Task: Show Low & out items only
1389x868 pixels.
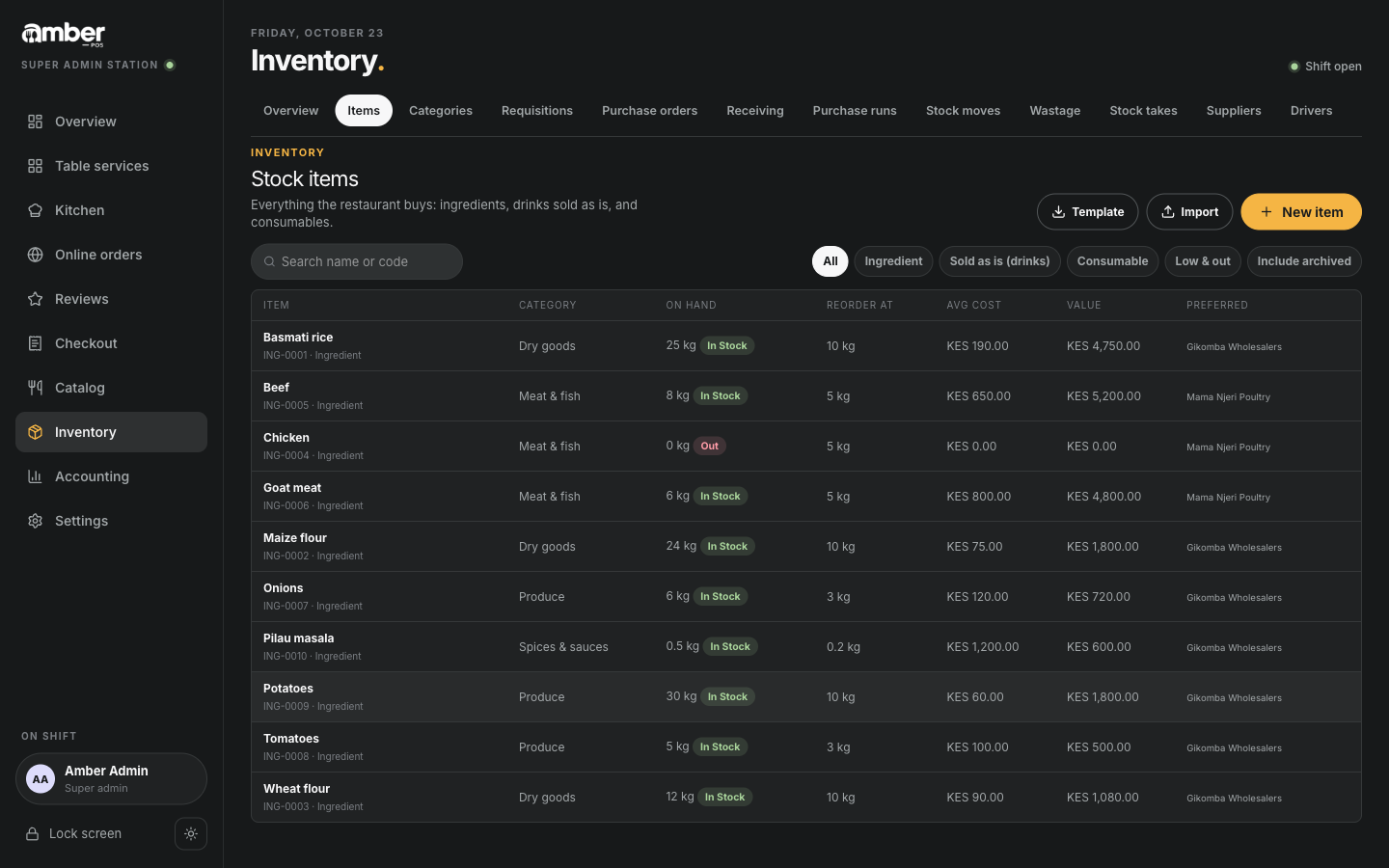Action: pos(1202,261)
